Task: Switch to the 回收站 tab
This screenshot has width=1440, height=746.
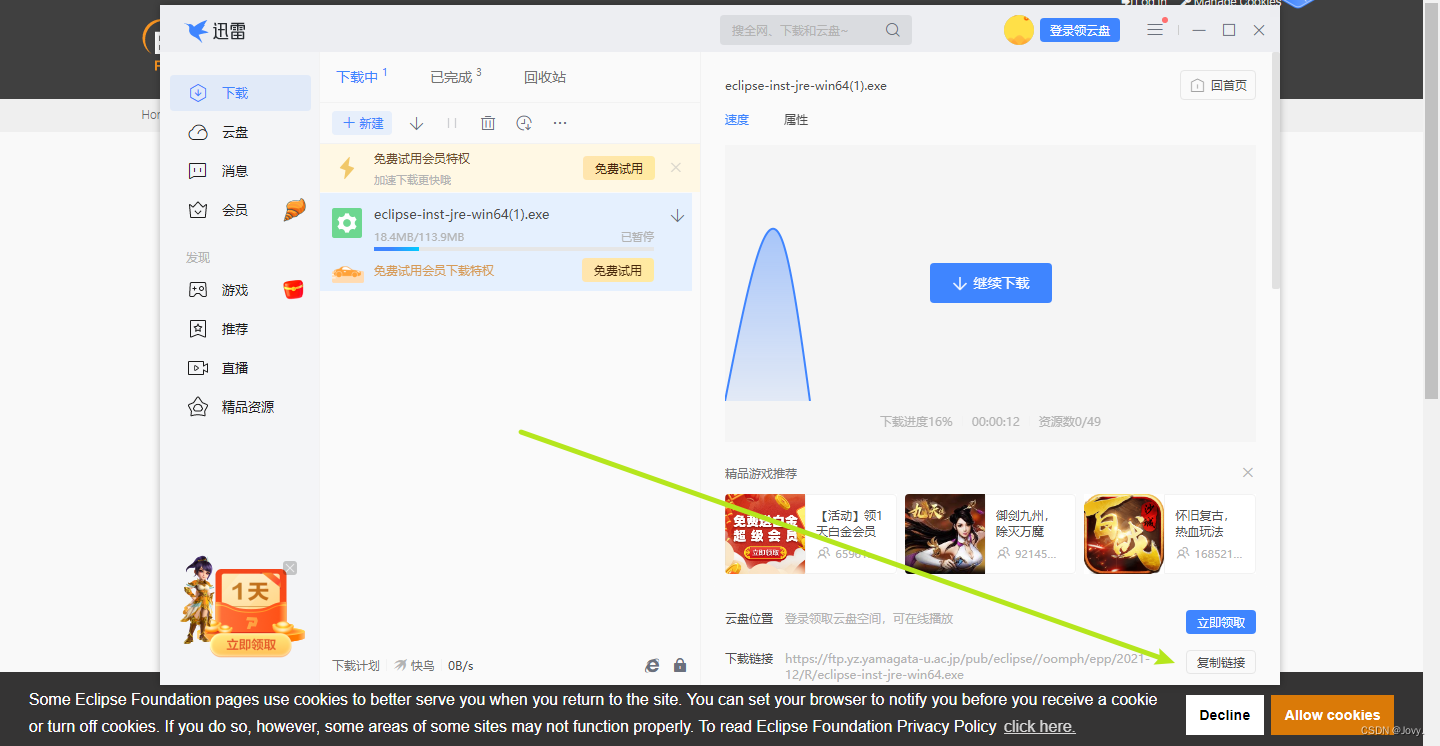Action: [x=545, y=77]
